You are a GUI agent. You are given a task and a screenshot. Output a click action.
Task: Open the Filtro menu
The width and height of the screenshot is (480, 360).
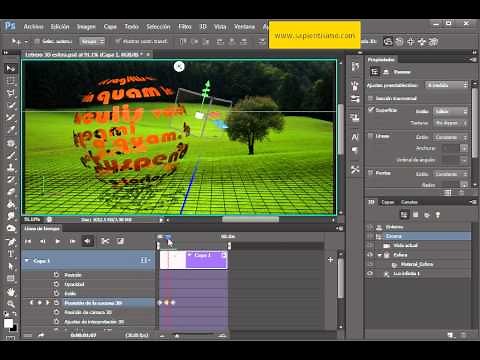[x=185, y=27]
